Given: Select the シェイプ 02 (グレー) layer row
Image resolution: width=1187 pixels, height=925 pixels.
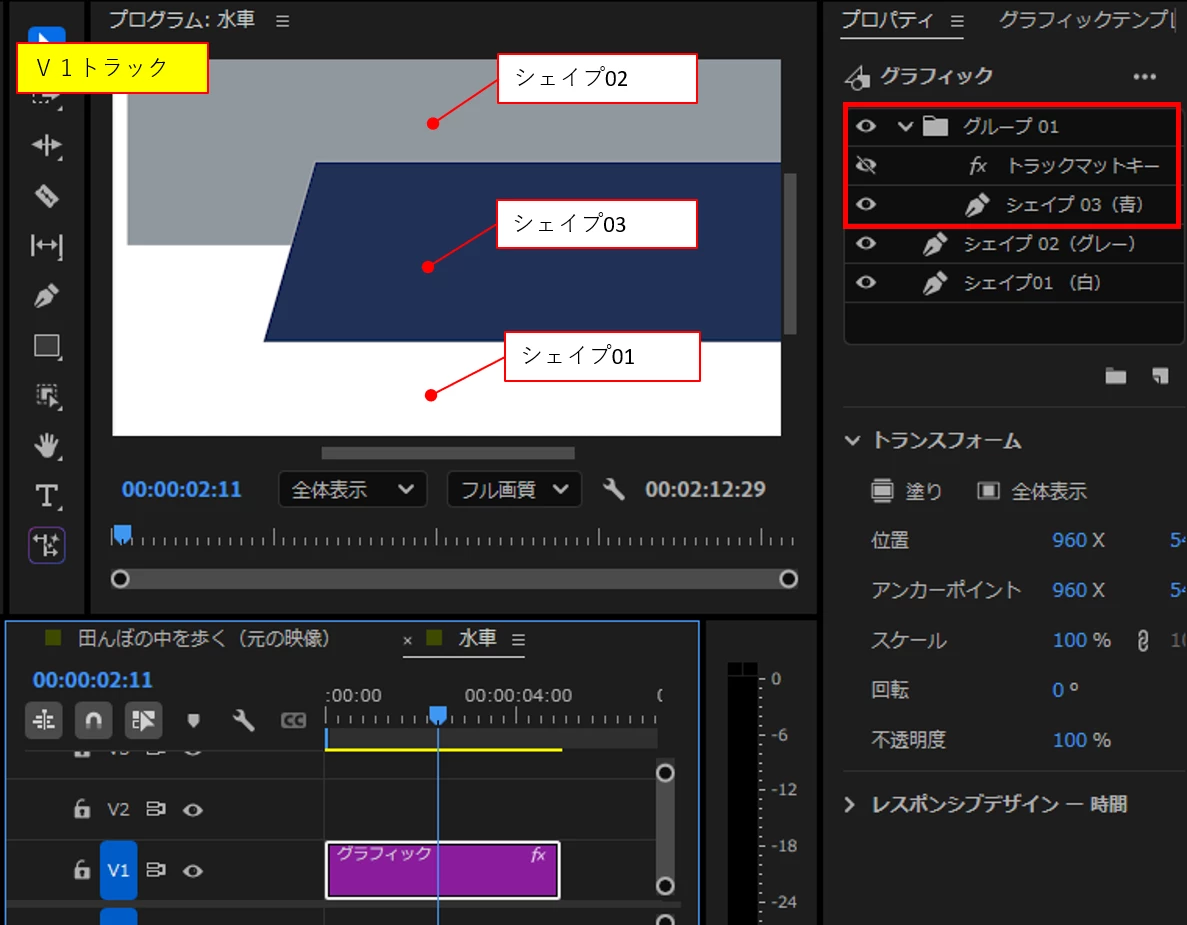Looking at the screenshot, I should [1014, 244].
